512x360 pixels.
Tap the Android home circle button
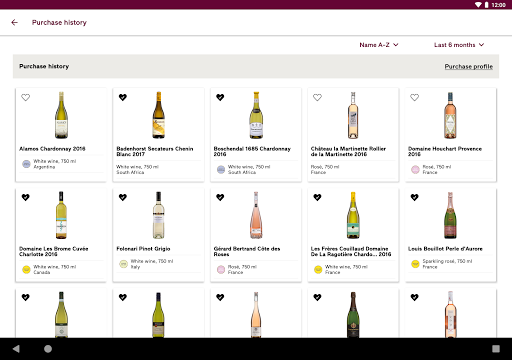48,349
